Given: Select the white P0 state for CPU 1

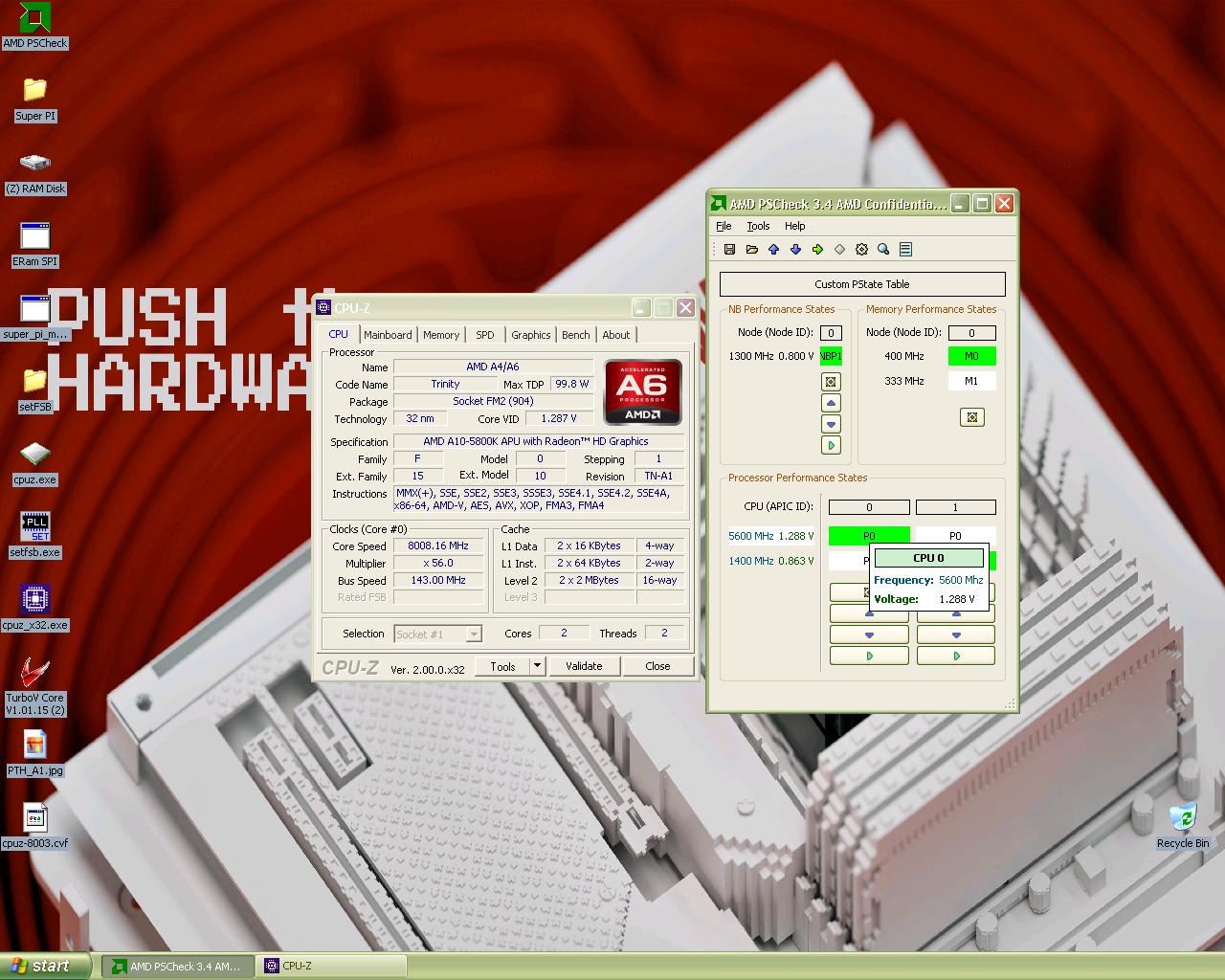Looking at the screenshot, I should pyautogui.click(x=955, y=536).
